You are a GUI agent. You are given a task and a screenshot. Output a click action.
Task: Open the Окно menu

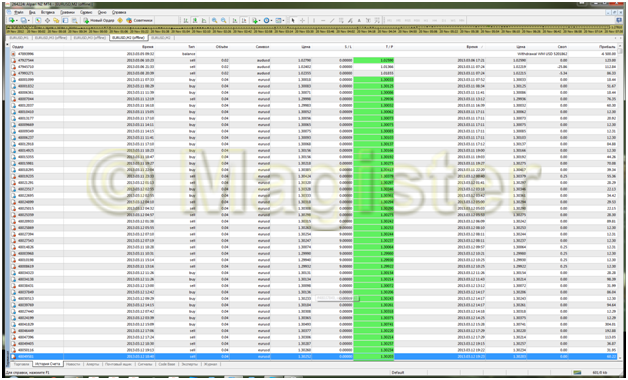click(x=102, y=12)
